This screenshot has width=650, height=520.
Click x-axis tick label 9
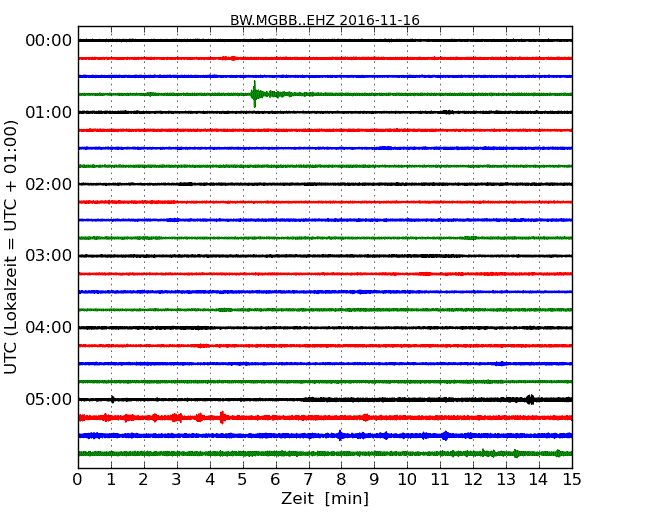pyautogui.click(x=374, y=480)
